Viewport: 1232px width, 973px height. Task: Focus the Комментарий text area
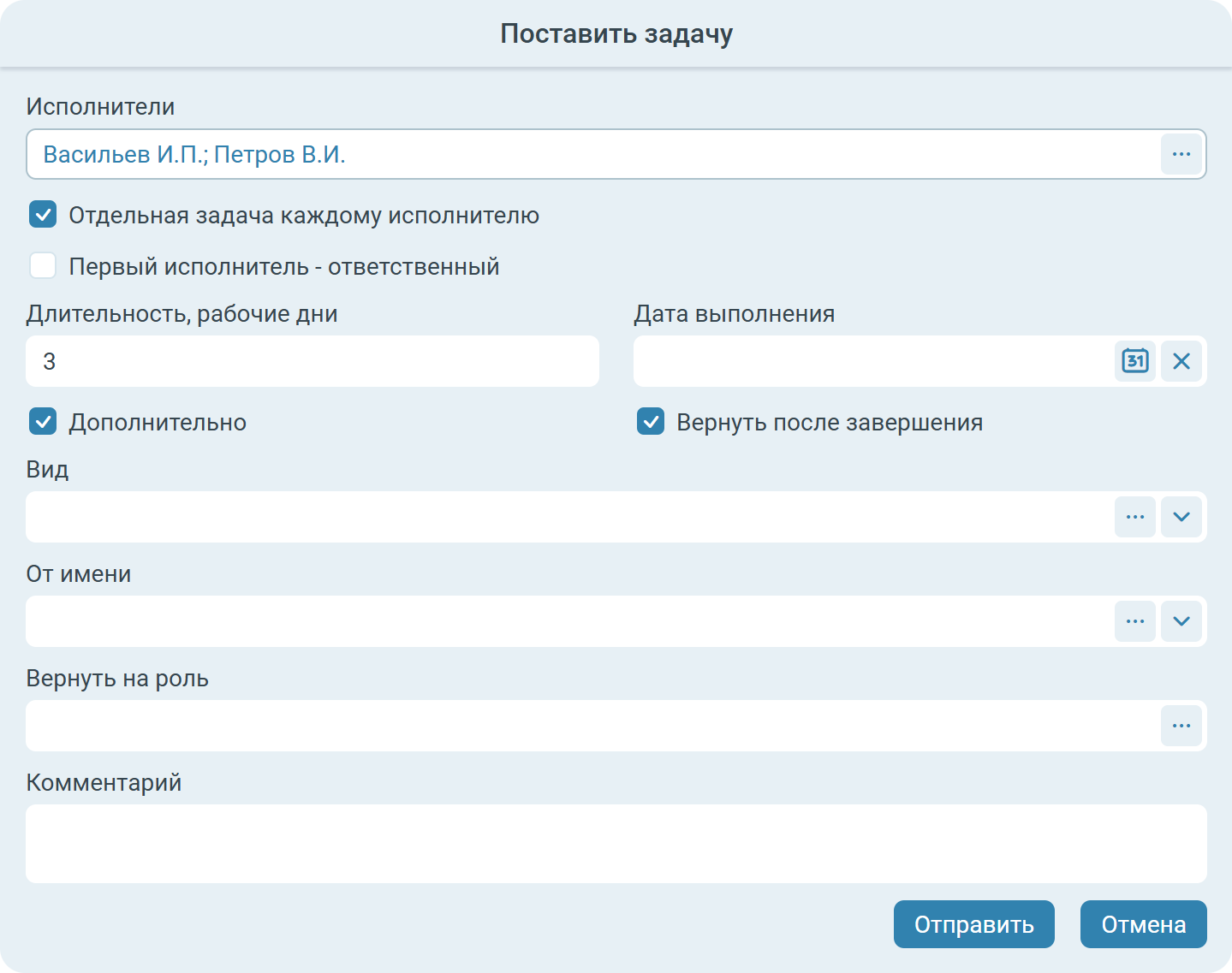coord(616,844)
